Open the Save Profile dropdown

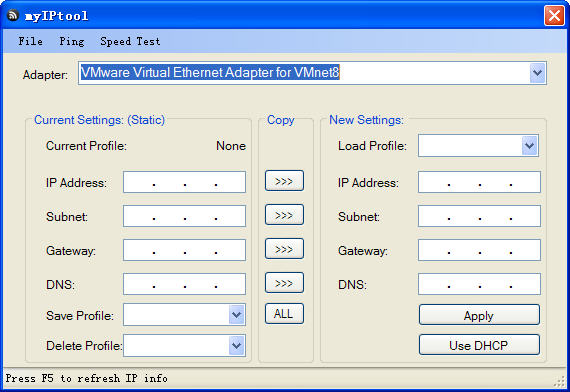pos(237,315)
